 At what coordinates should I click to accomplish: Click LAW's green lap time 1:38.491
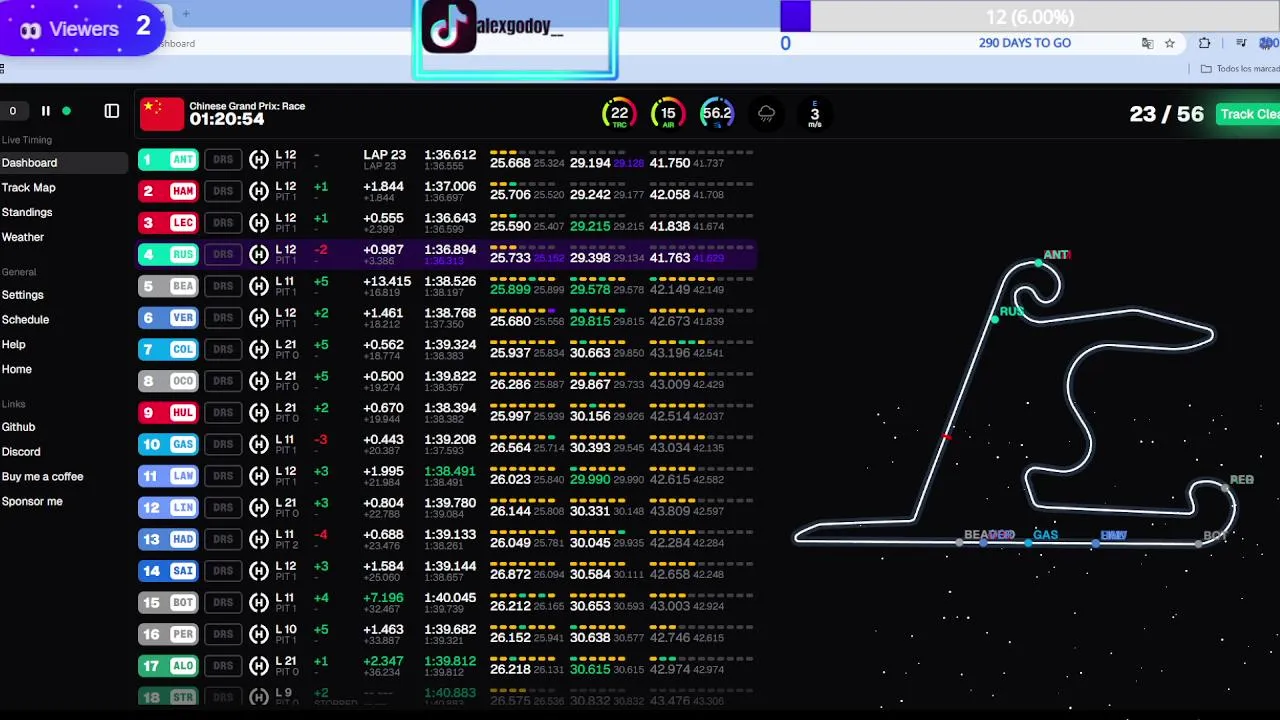coord(450,472)
